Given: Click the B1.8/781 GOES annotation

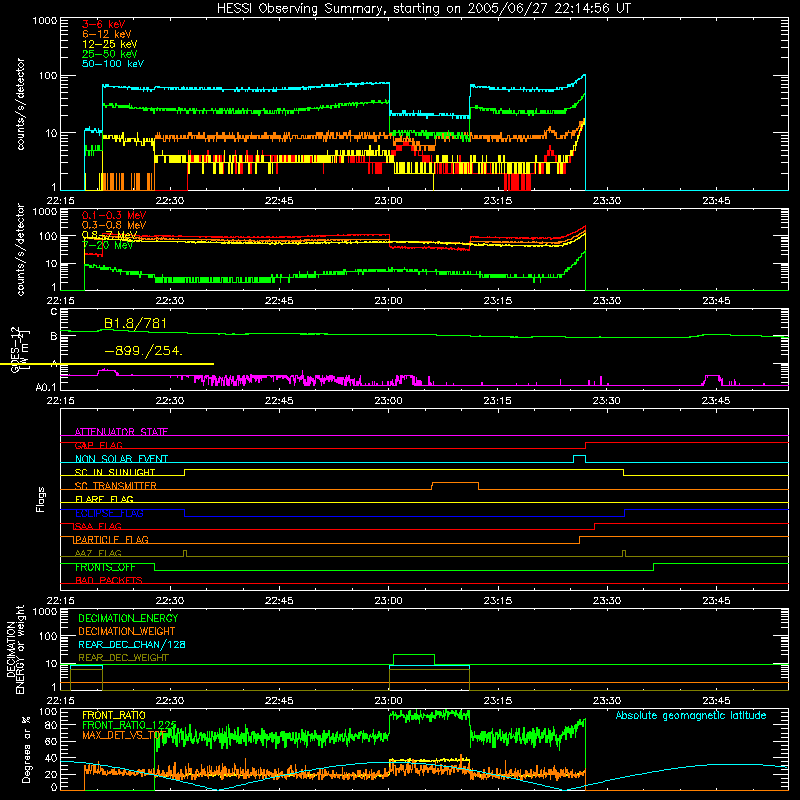Looking at the screenshot, I should point(135,323).
